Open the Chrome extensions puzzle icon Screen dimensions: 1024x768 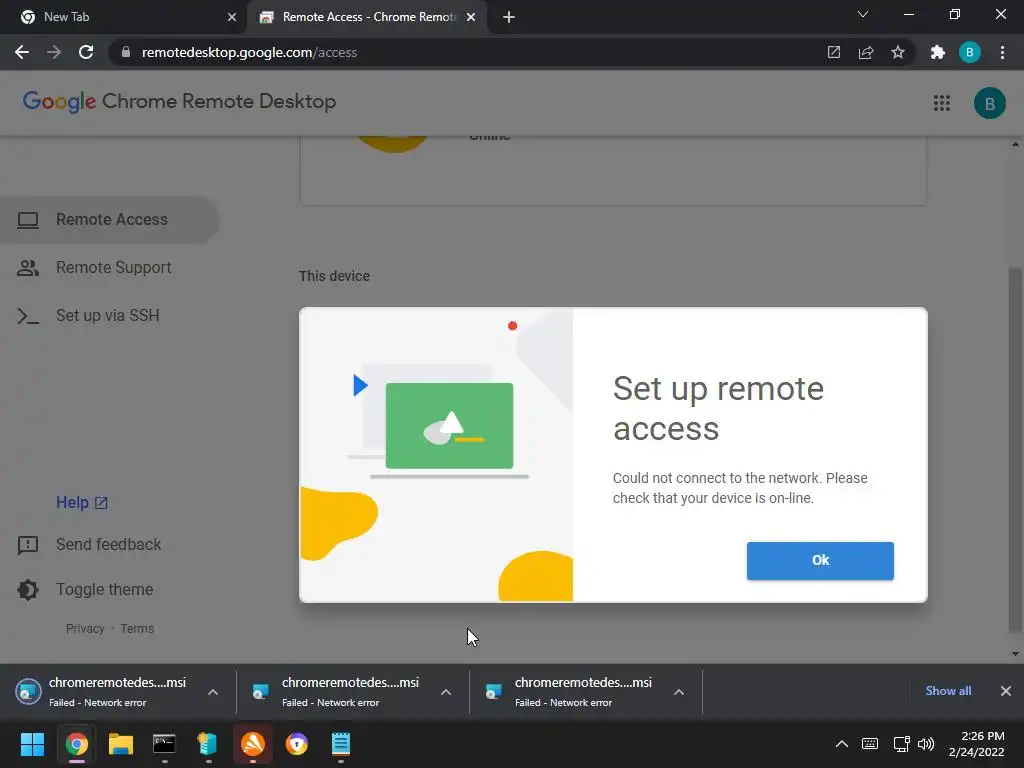937,52
